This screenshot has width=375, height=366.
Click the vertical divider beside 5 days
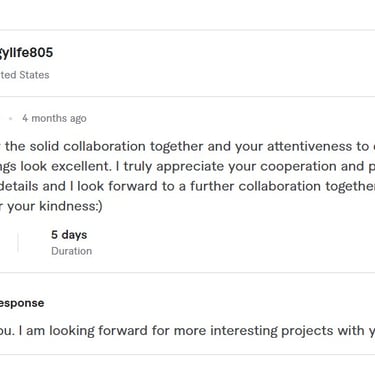(x=18, y=243)
